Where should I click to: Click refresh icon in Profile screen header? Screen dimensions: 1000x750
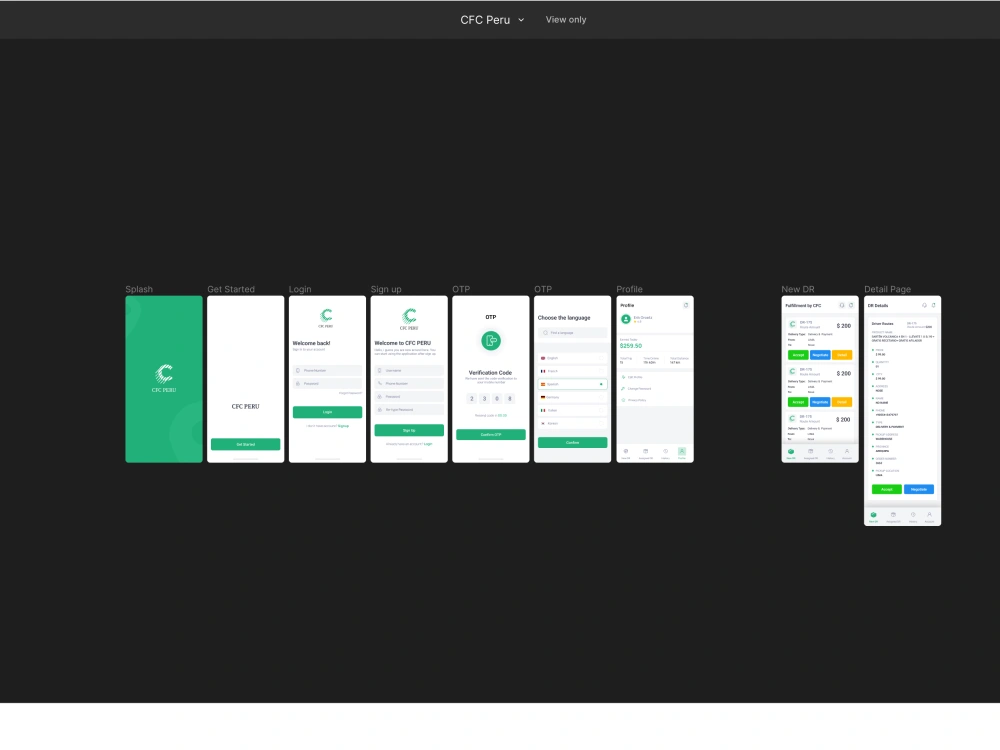tap(686, 305)
